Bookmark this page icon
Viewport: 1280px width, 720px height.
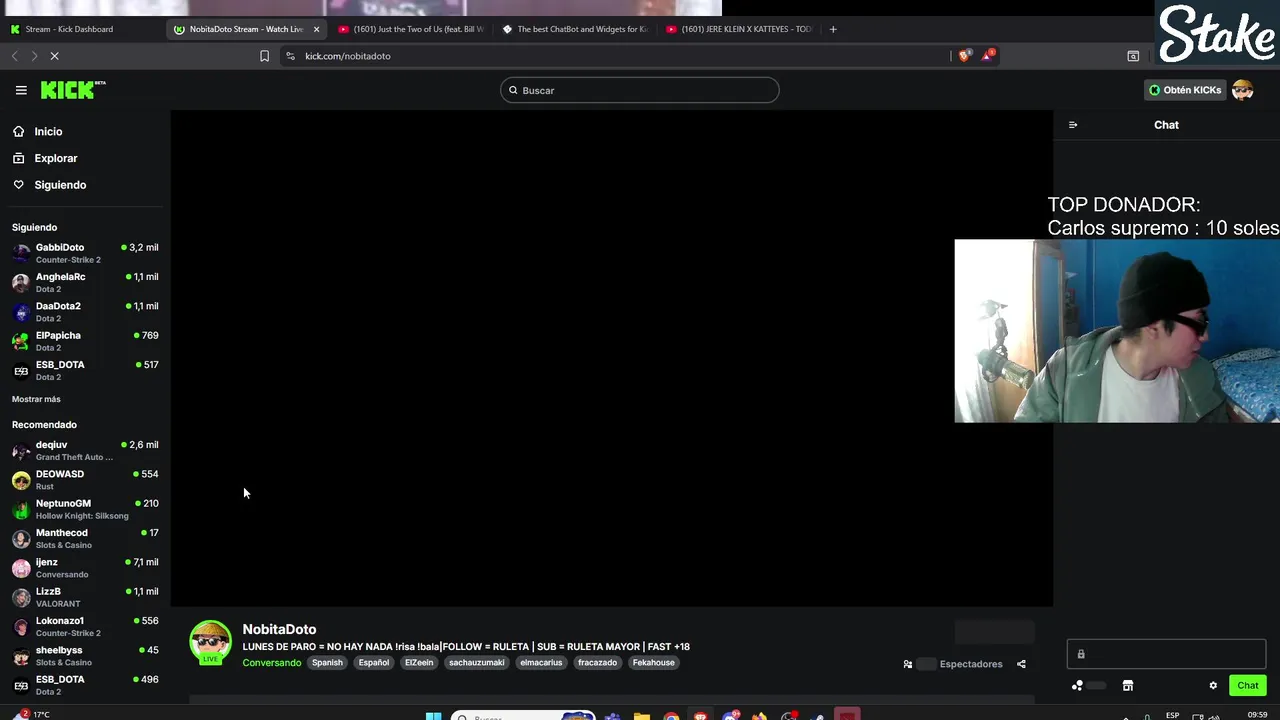[x=264, y=56]
